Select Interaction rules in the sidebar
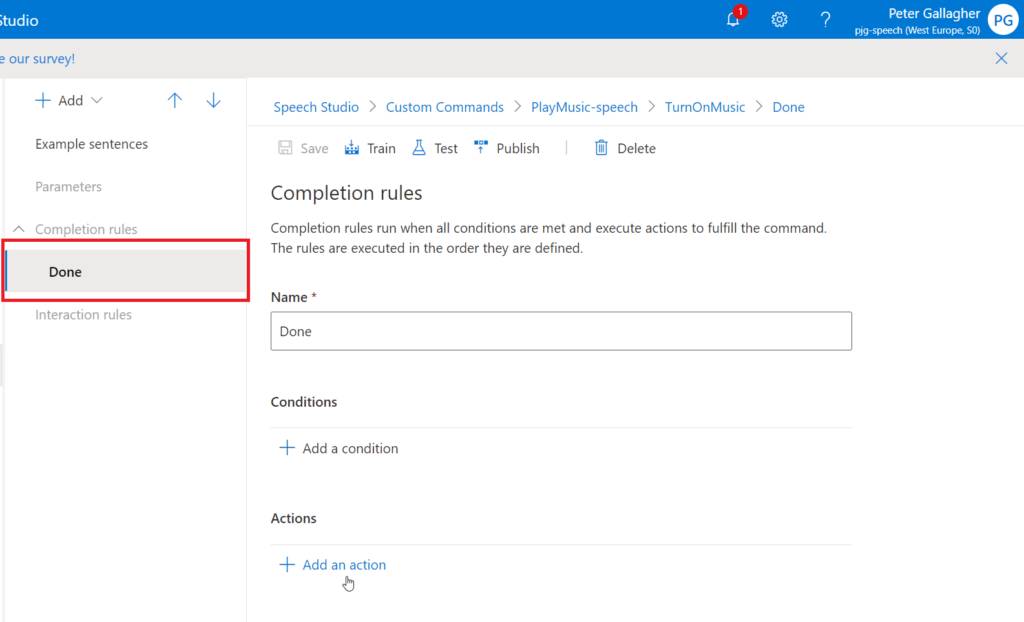 click(x=84, y=314)
